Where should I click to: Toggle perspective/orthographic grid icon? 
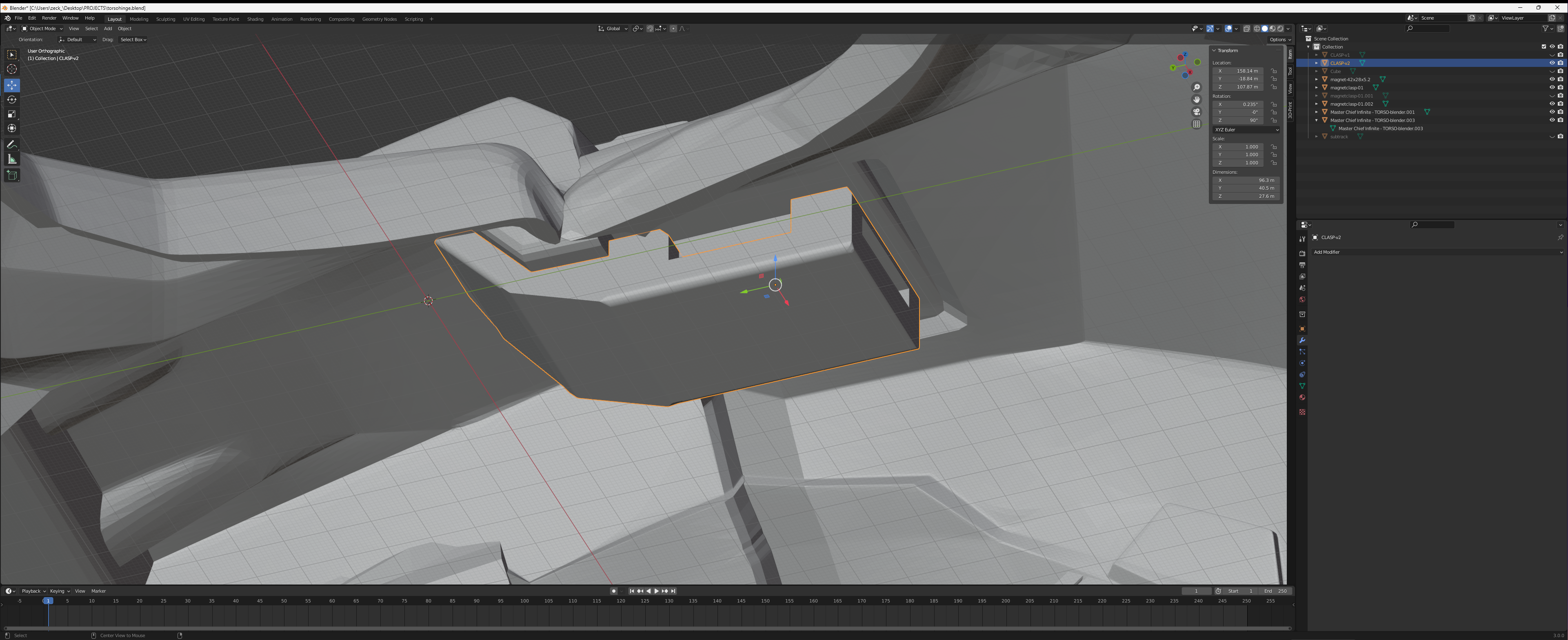[1196, 124]
